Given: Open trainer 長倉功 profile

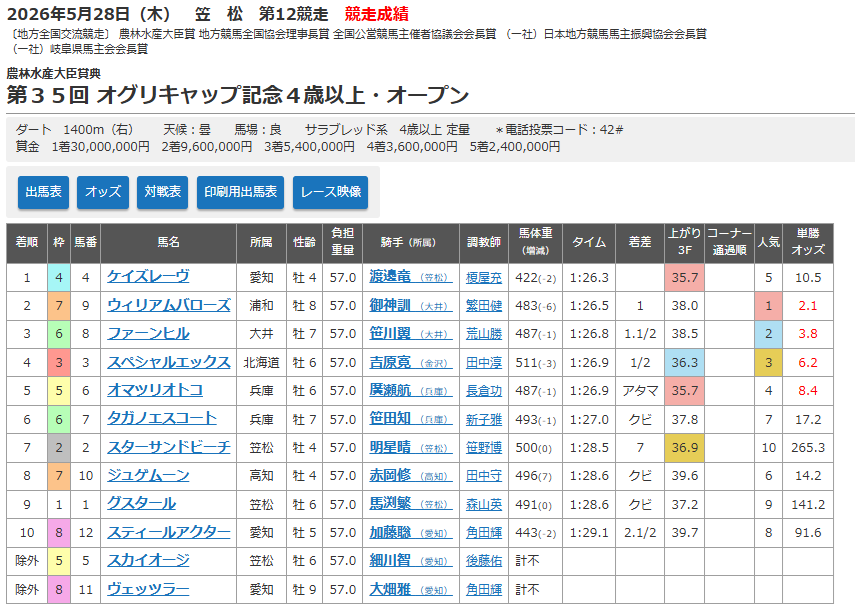Looking at the screenshot, I should point(484,391).
